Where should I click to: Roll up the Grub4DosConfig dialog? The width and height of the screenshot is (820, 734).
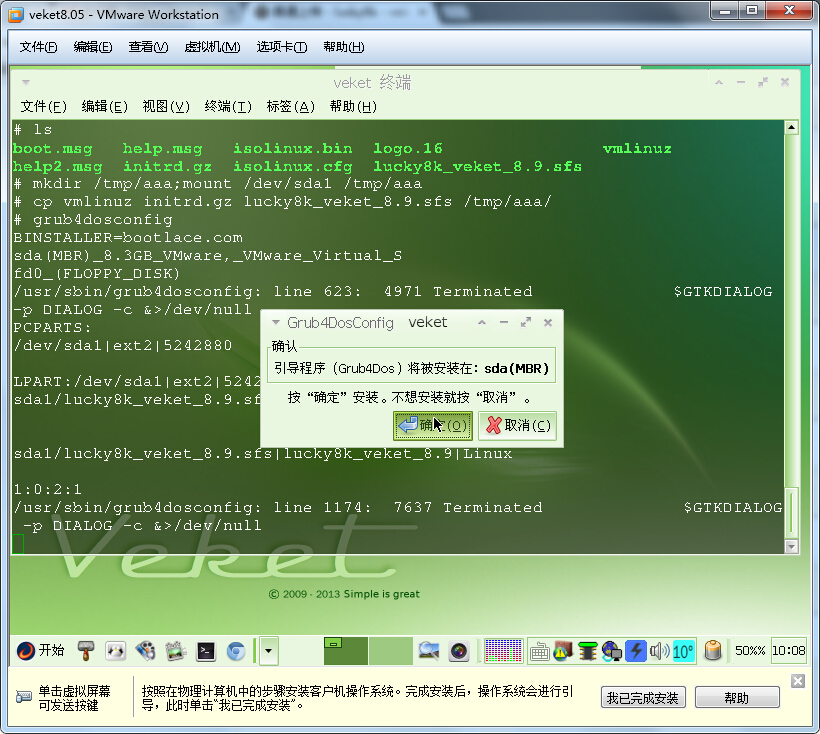(482, 323)
